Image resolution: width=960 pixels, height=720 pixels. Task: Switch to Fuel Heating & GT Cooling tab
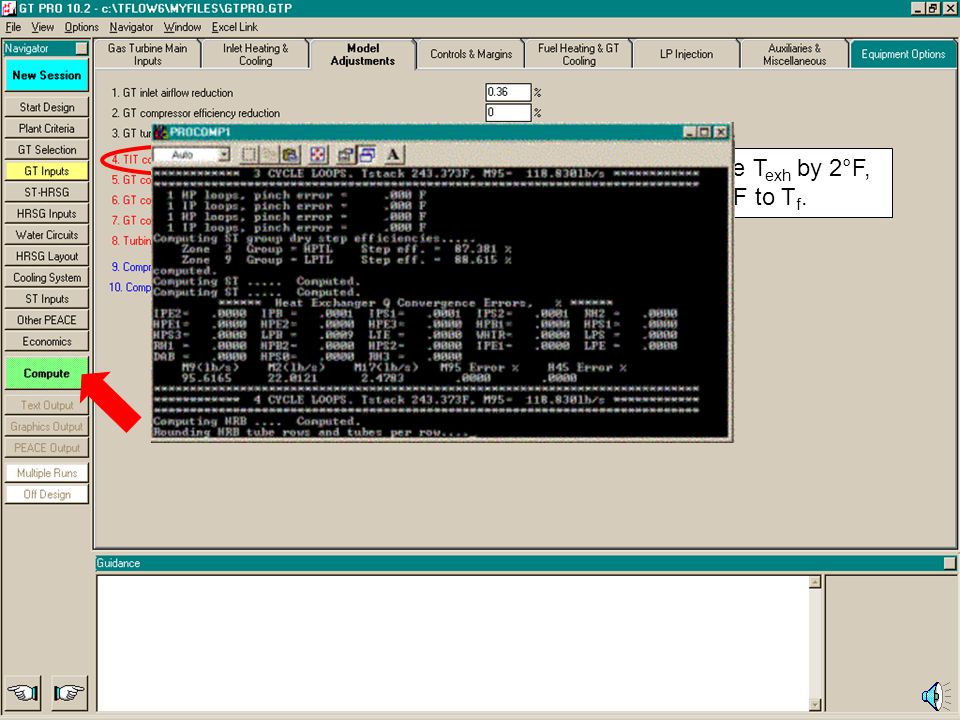tap(579, 54)
